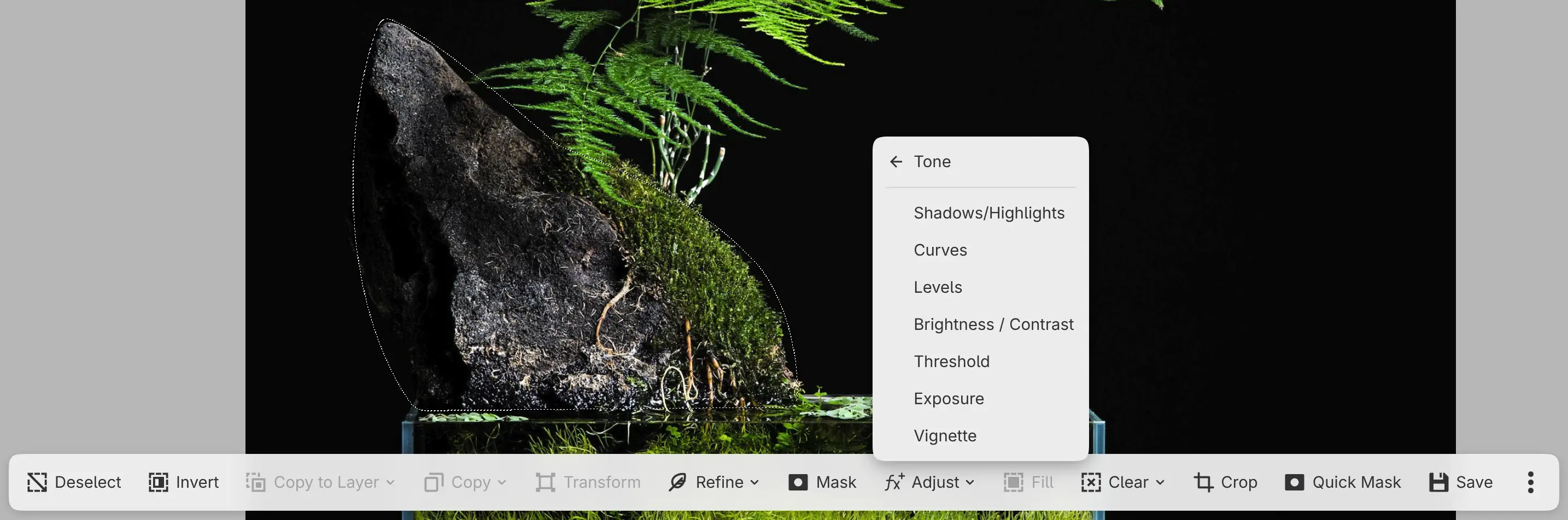Open the three-dot more options menu
Viewport: 1568px width, 520px height.
tap(1530, 482)
